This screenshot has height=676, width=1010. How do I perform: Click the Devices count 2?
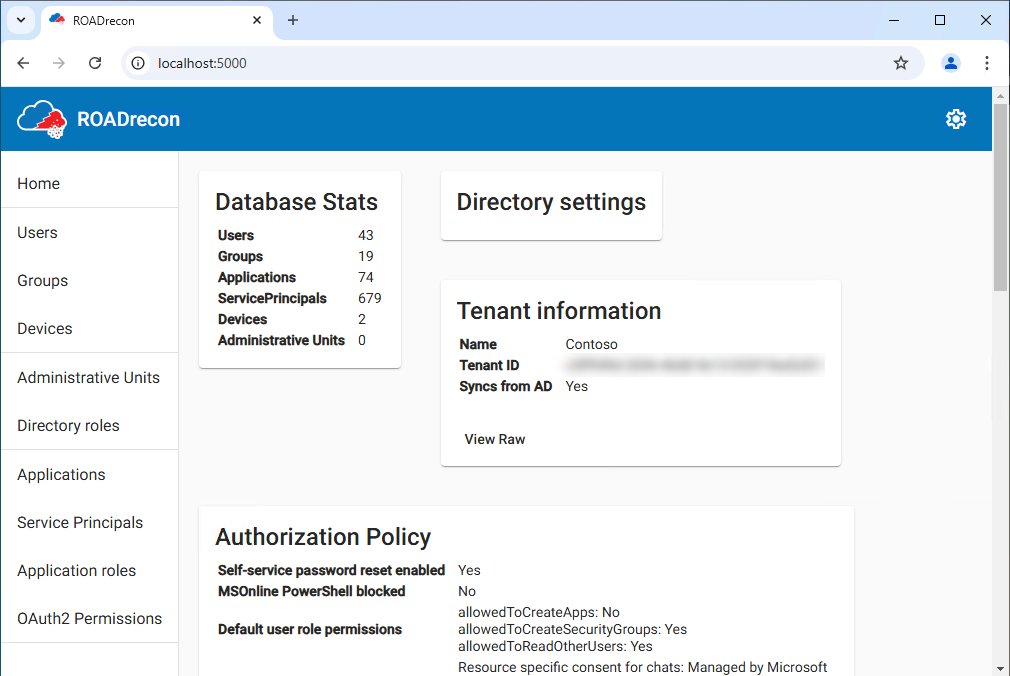[x=362, y=320]
